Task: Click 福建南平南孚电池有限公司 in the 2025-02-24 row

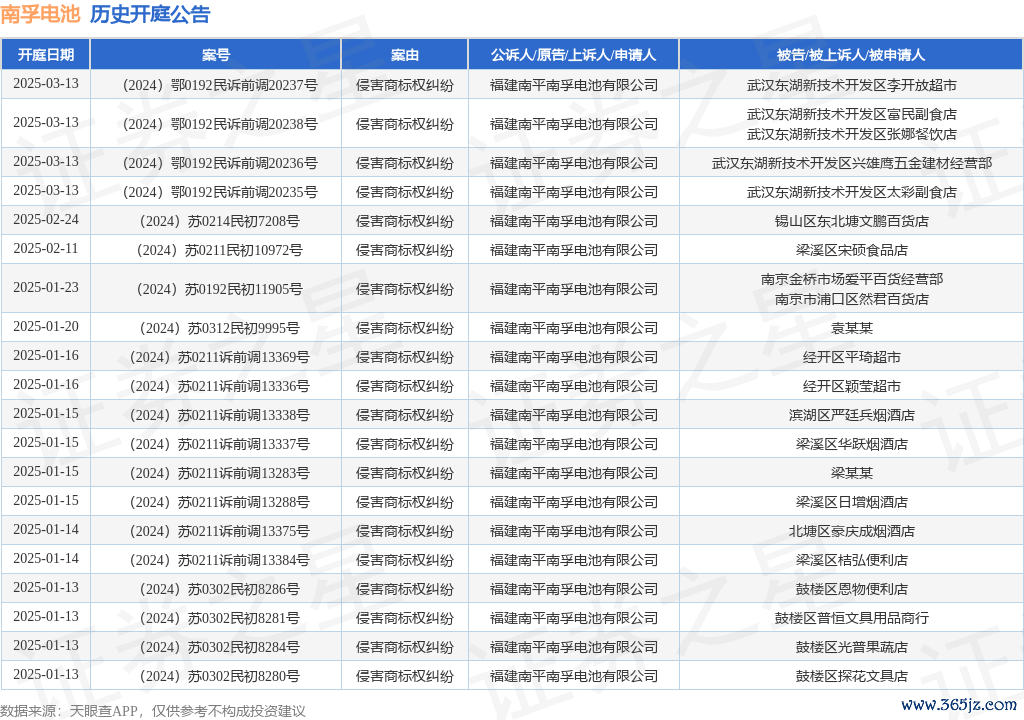Action: click(573, 221)
